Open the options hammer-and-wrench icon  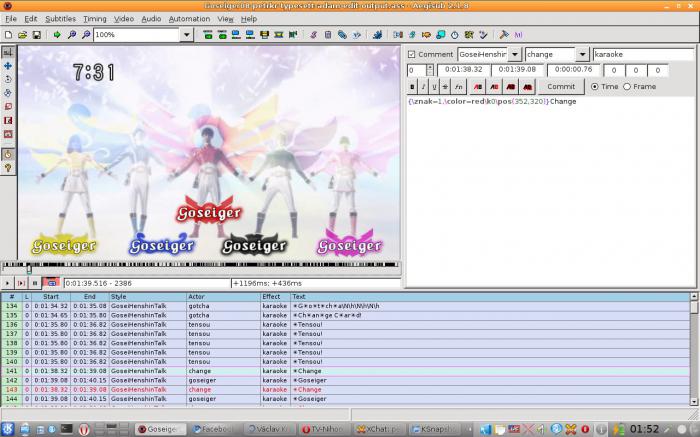(504, 34)
